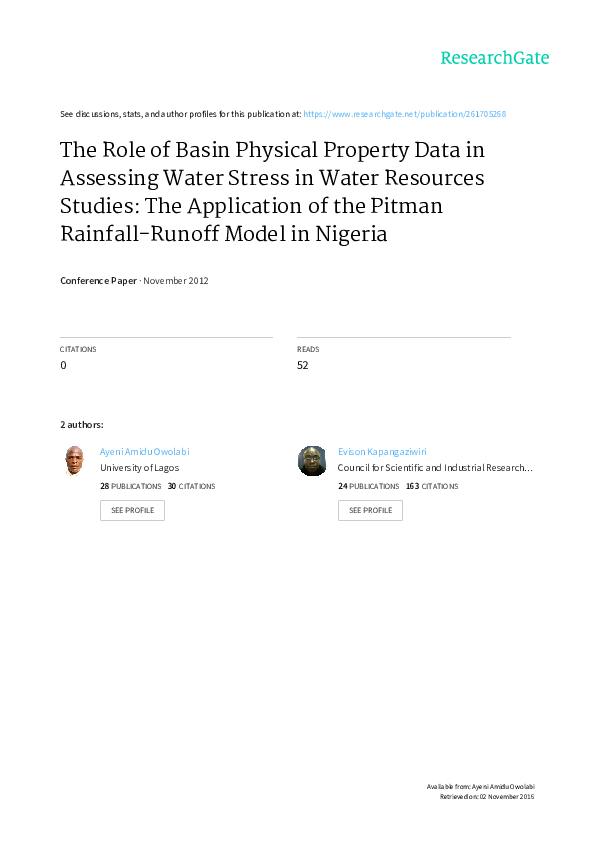Click See Profile button under University of Lagos
The width and height of the screenshot is (595, 842).
click(x=132, y=510)
